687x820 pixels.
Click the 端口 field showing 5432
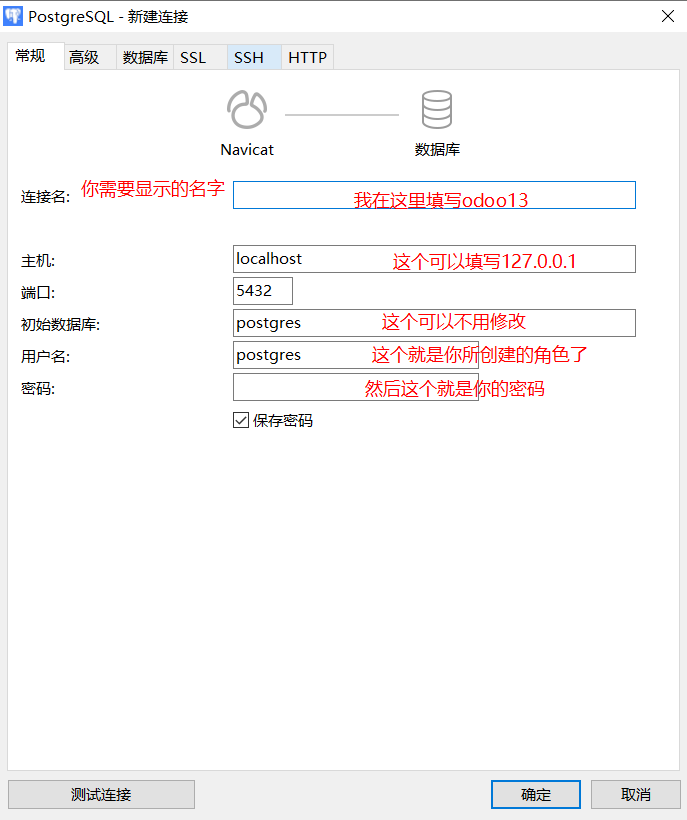263,291
